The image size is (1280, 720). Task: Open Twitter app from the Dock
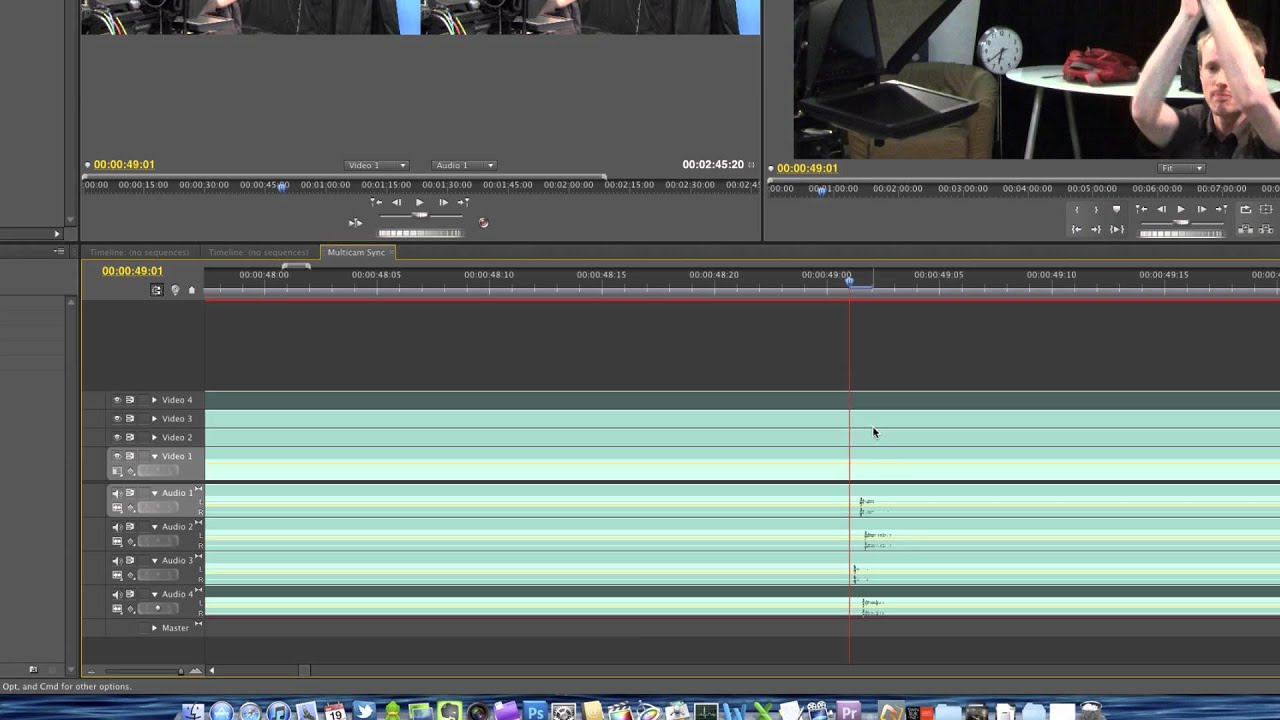pos(364,711)
